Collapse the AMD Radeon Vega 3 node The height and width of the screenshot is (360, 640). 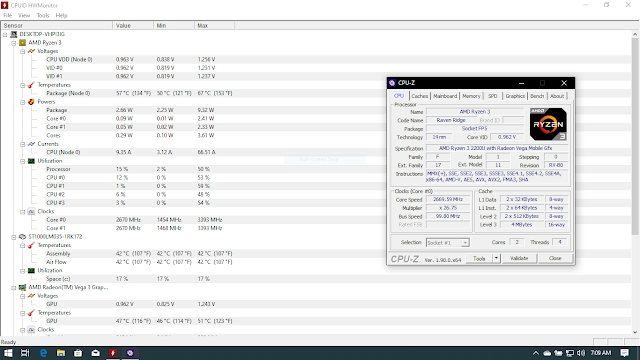point(14,287)
